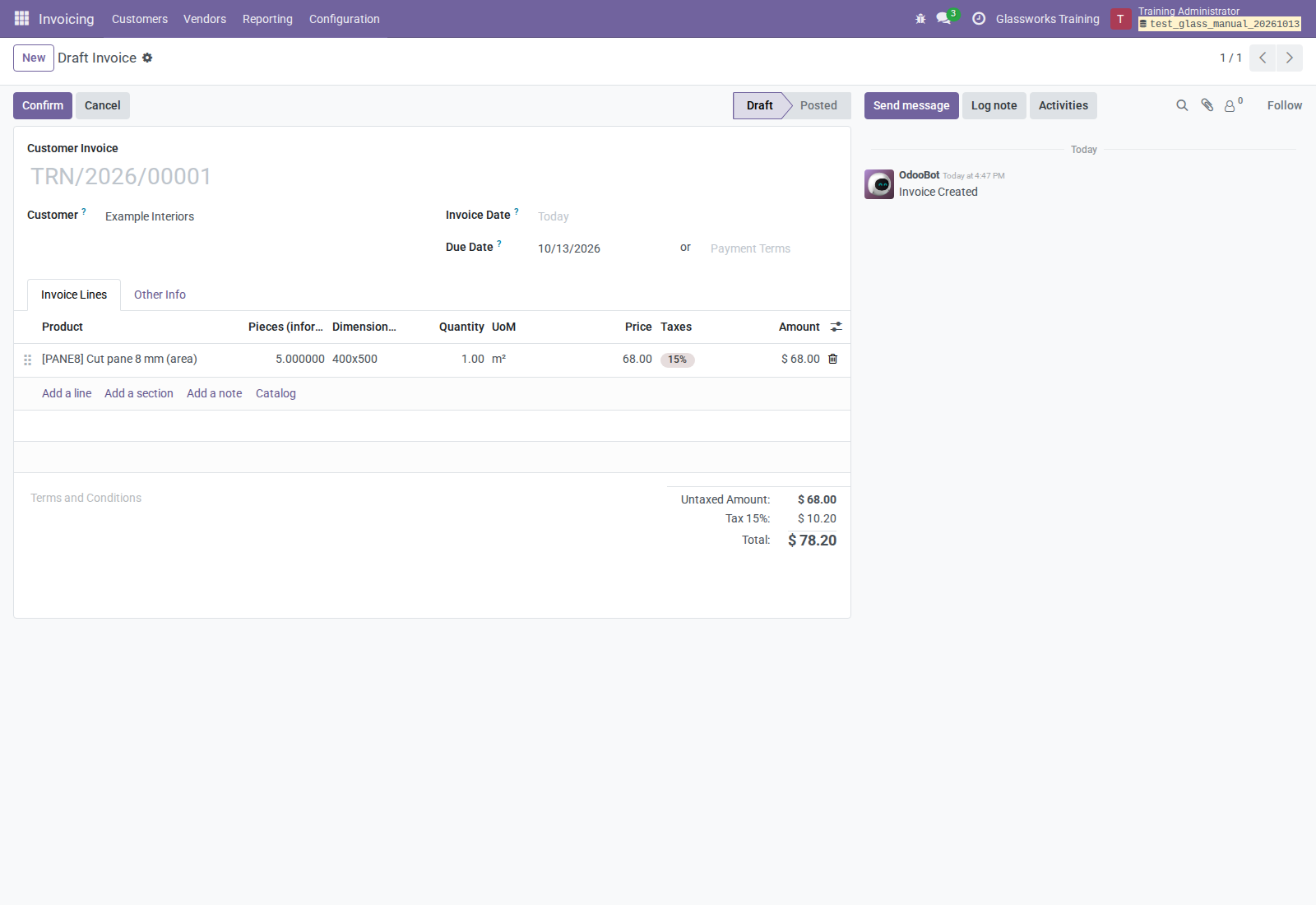
Task: Open the Glassworks Training company switcher
Action: pyautogui.click(x=1048, y=18)
